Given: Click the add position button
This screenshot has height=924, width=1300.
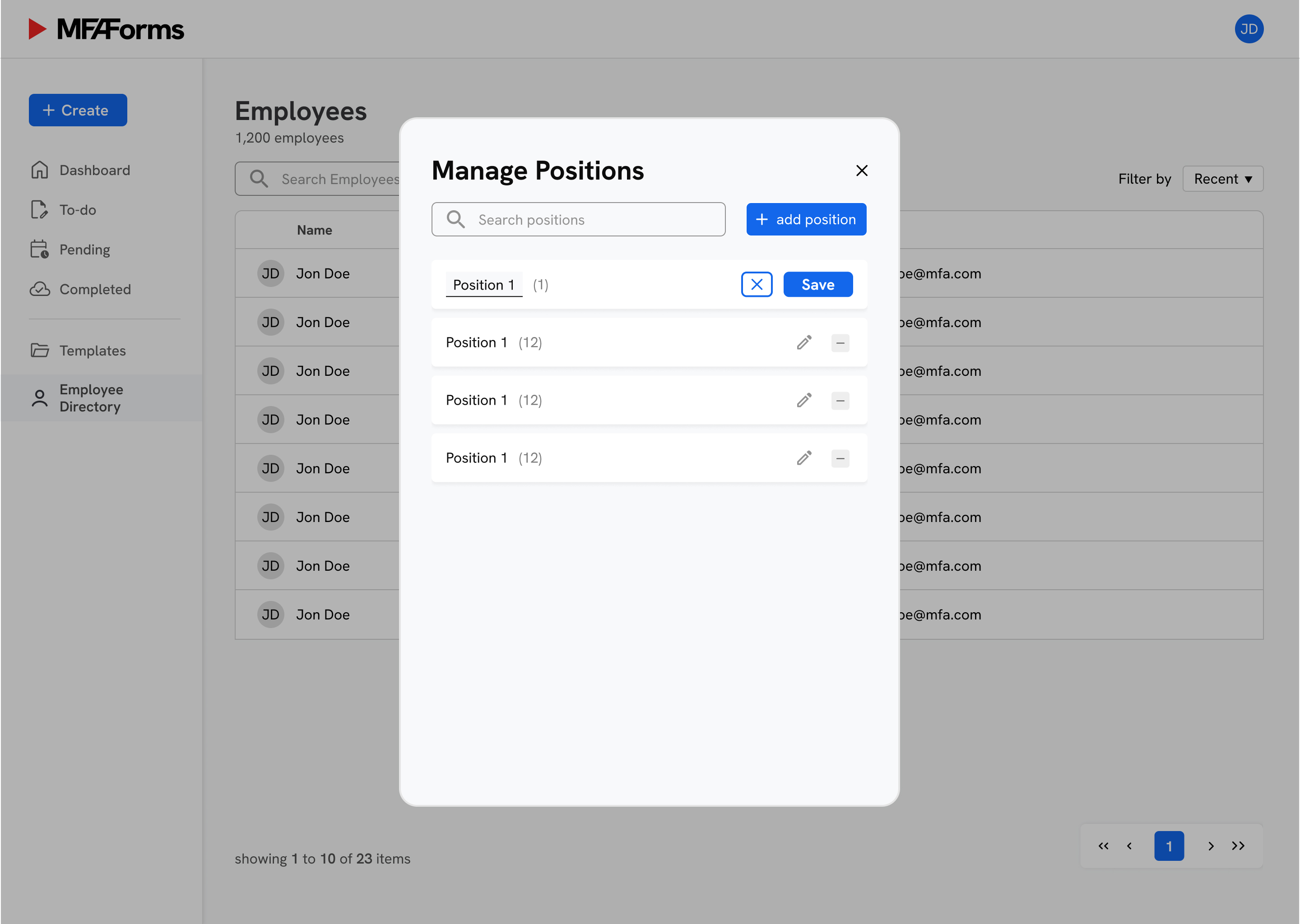Looking at the screenshot, I should point(806,220).
